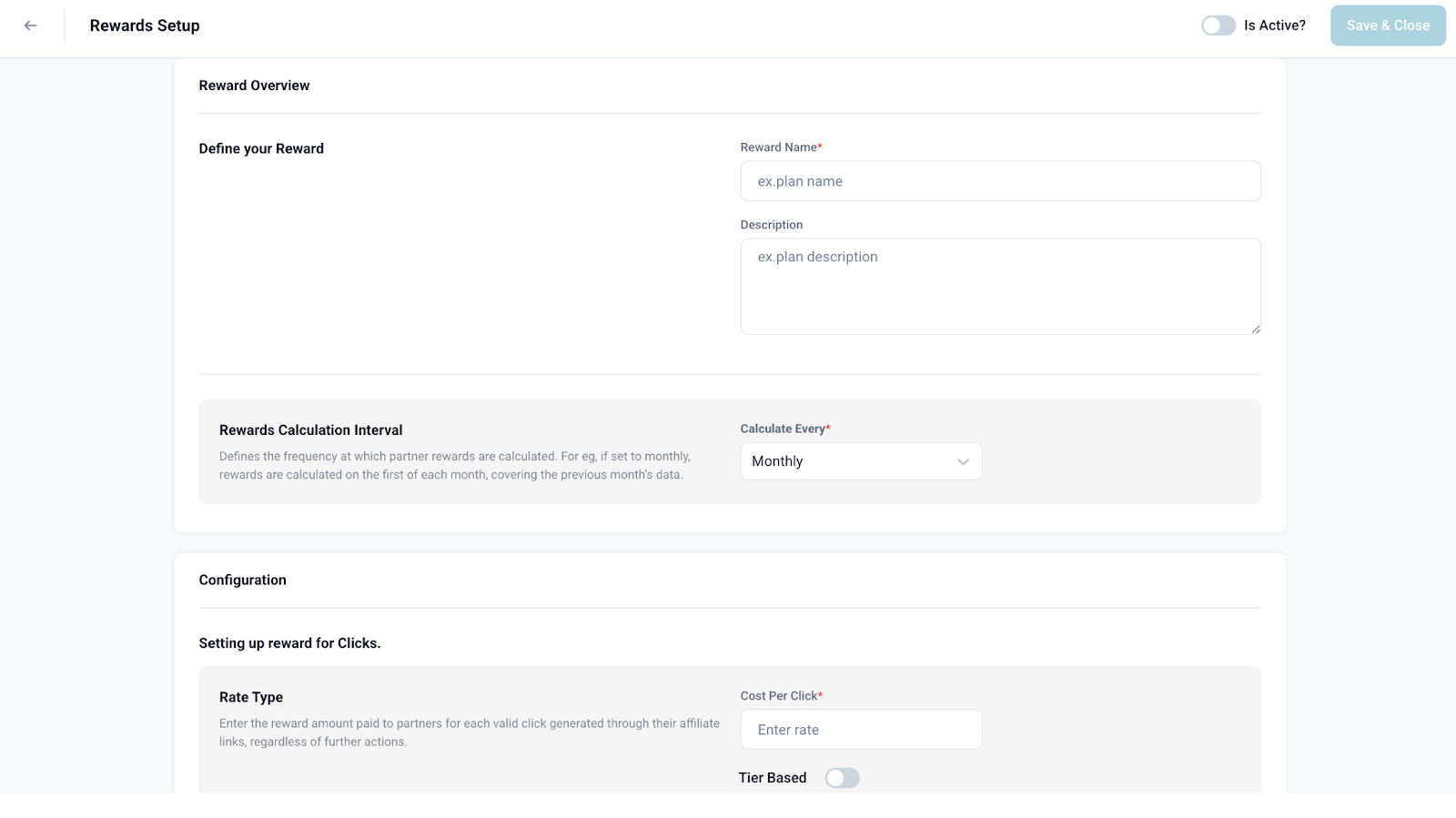1456x818 pixels.
Task: Click the Cost Per Click rate field
Action: [860, 730]
